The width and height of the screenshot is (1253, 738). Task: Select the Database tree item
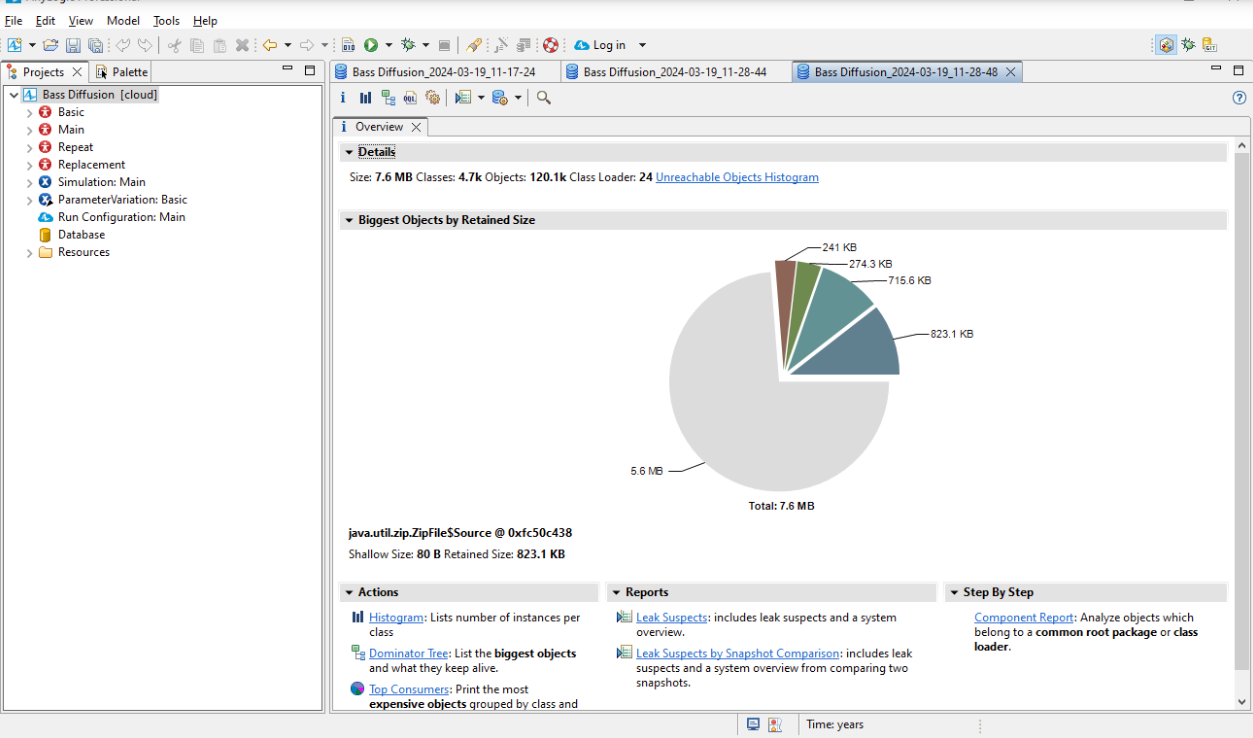(81, 235)
